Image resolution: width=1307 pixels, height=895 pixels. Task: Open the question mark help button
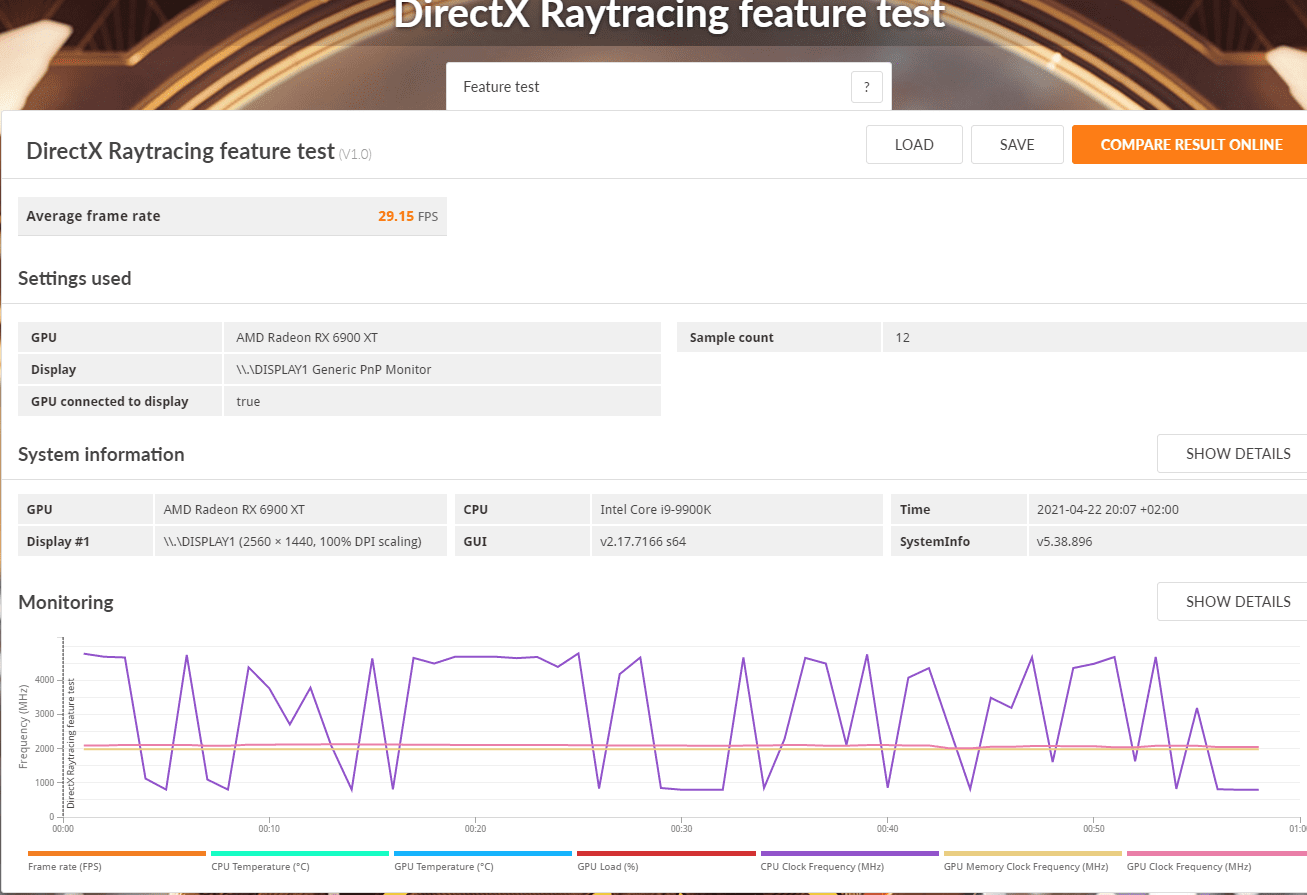(866, 87)
